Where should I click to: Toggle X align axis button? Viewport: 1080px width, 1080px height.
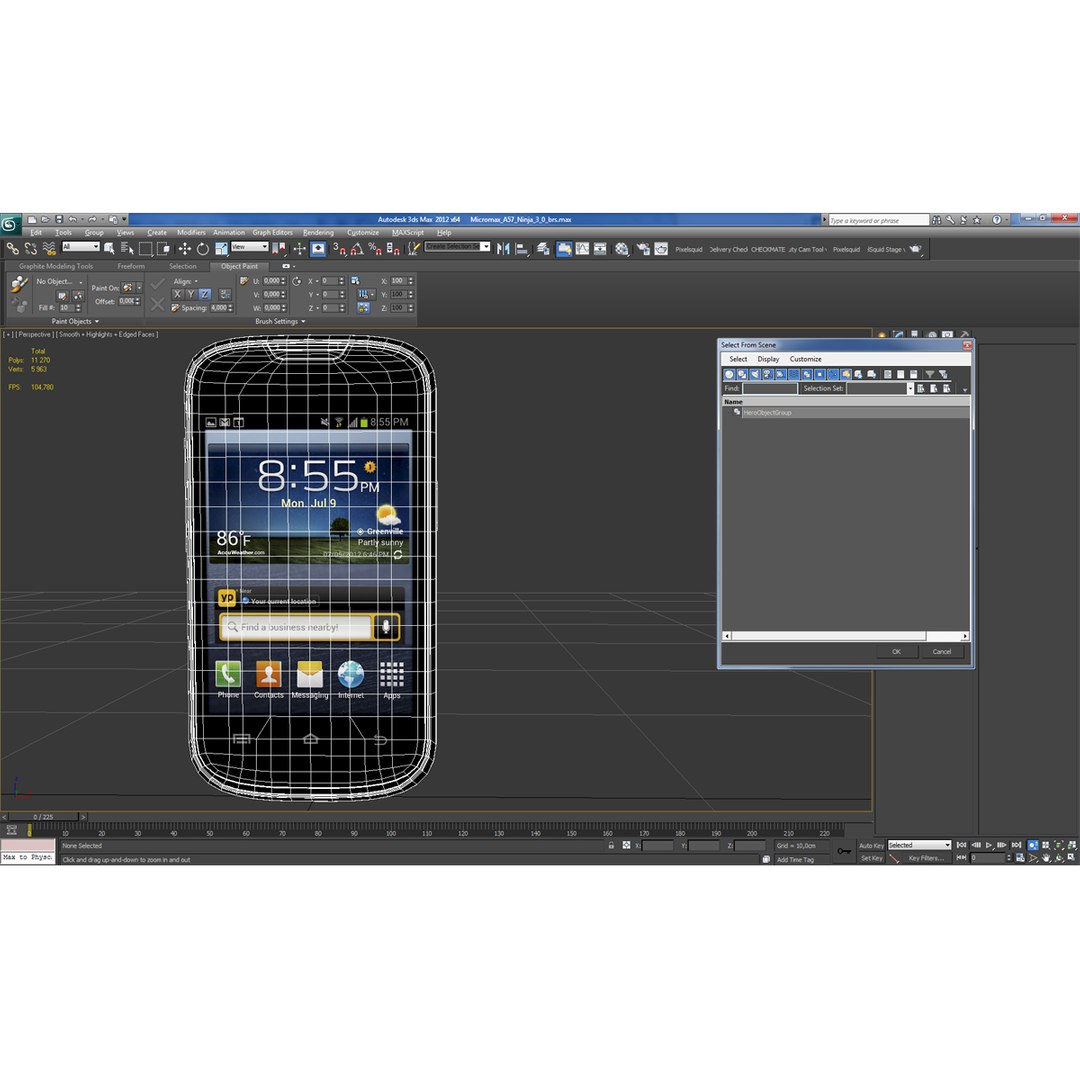(177, 294)
